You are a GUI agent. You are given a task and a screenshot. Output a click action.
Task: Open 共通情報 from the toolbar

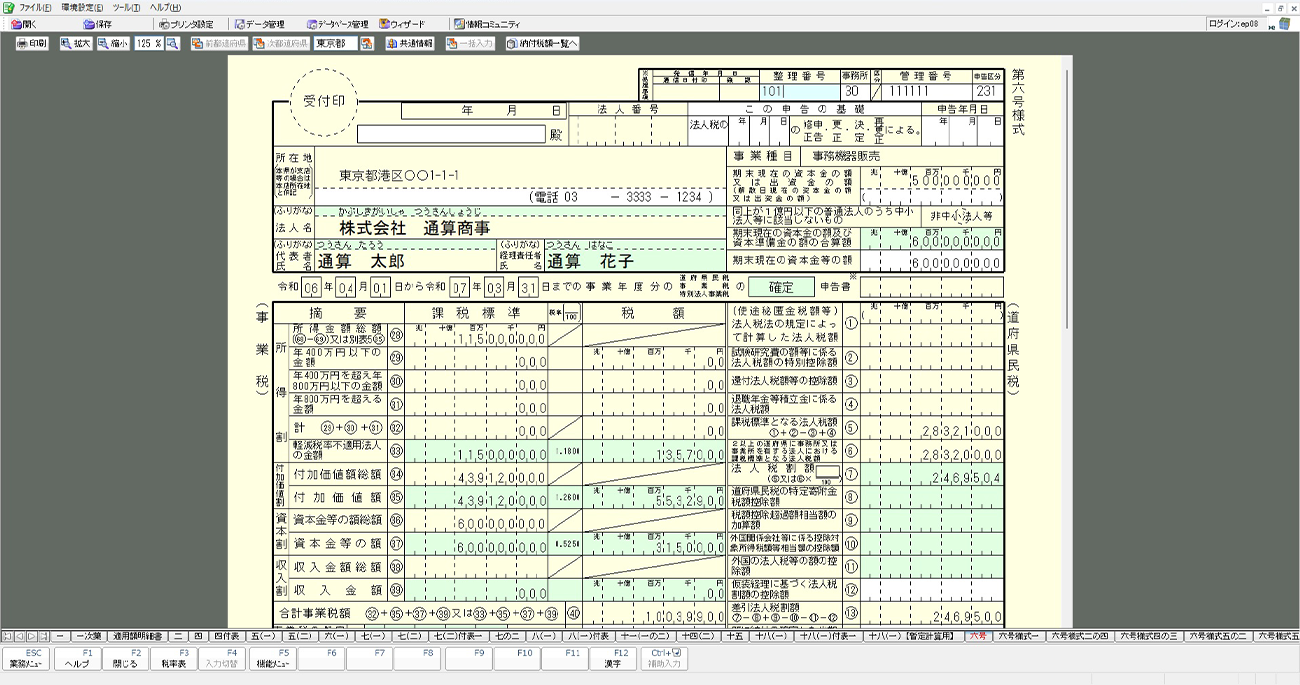tap(410, 44)
